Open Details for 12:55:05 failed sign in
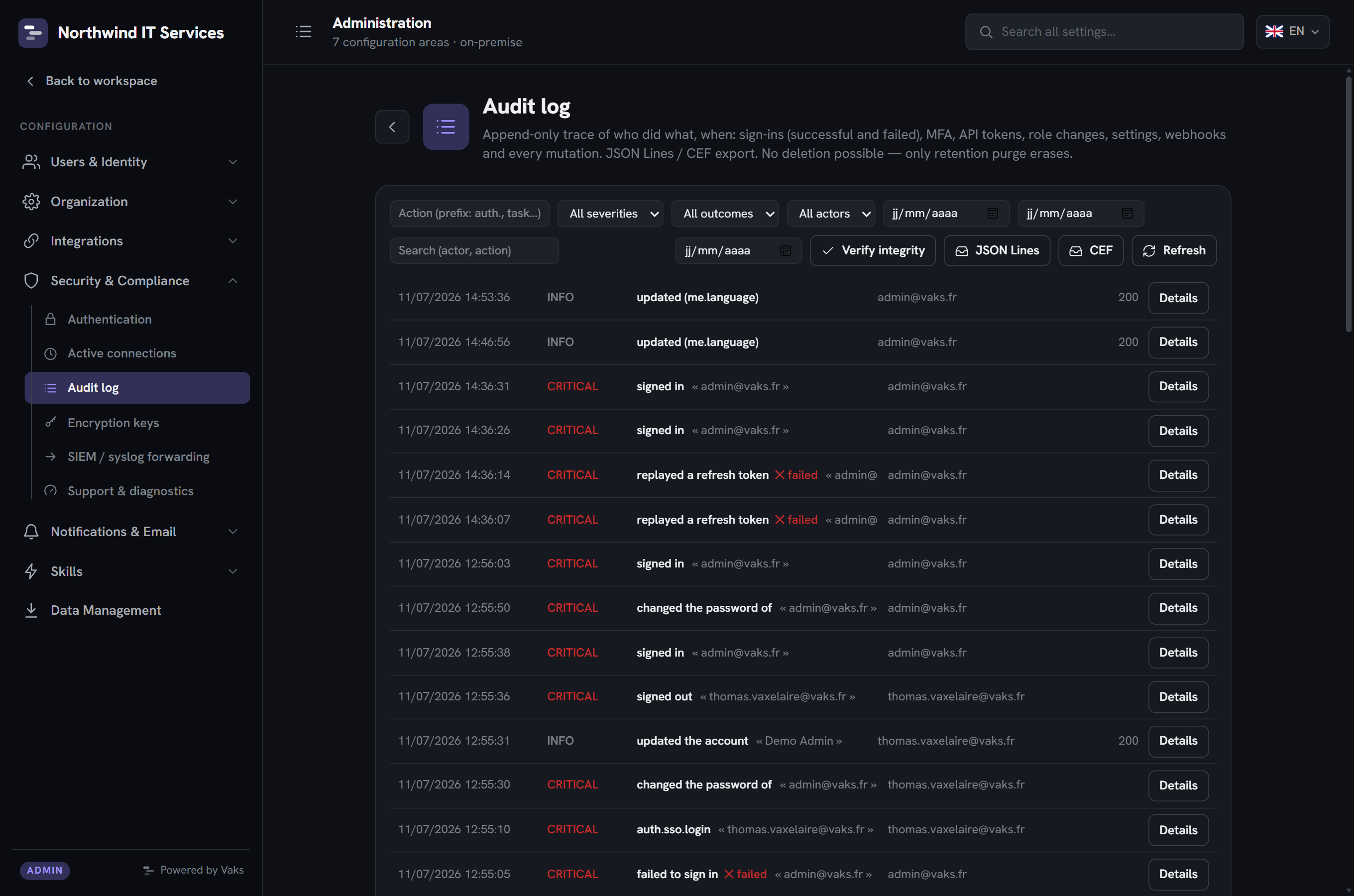Viewport: 1354px width, 896px height. click(x=1178, y=874)
